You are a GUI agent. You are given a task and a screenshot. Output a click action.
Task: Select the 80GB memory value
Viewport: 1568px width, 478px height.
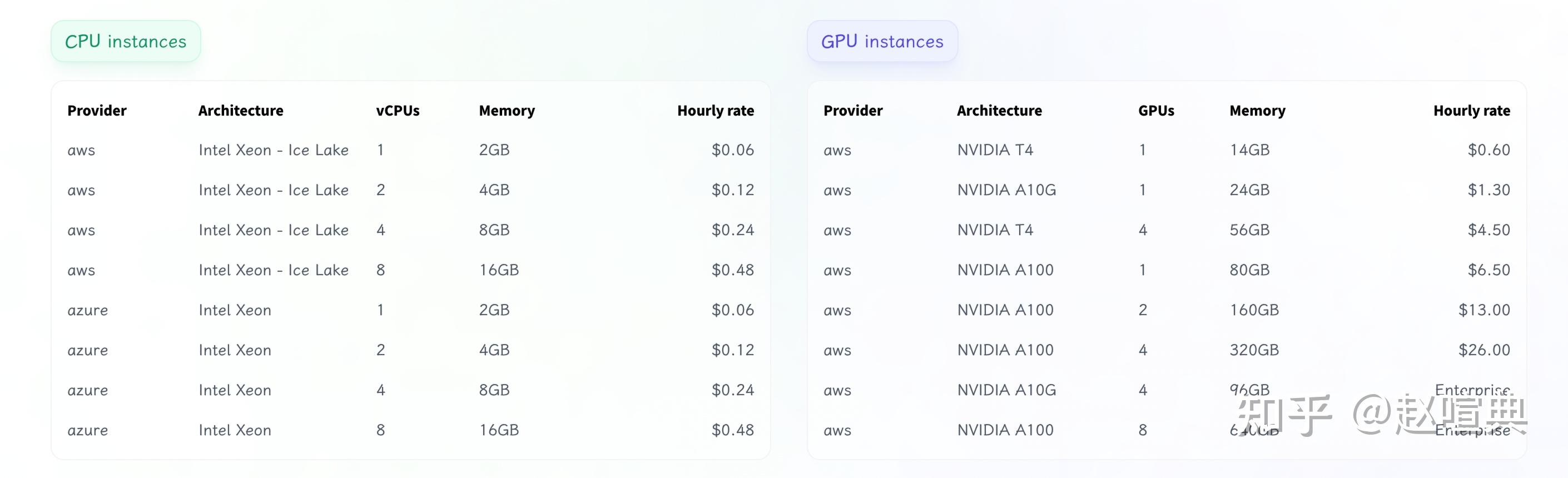tap(1249, 270)
